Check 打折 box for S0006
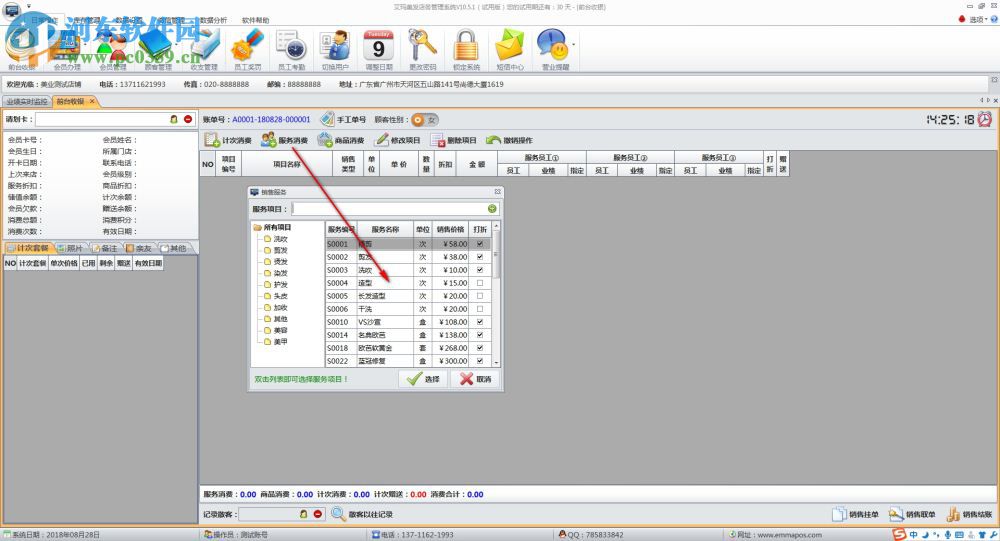This screenshot has width=1000, height=541. tap(480, 309)
